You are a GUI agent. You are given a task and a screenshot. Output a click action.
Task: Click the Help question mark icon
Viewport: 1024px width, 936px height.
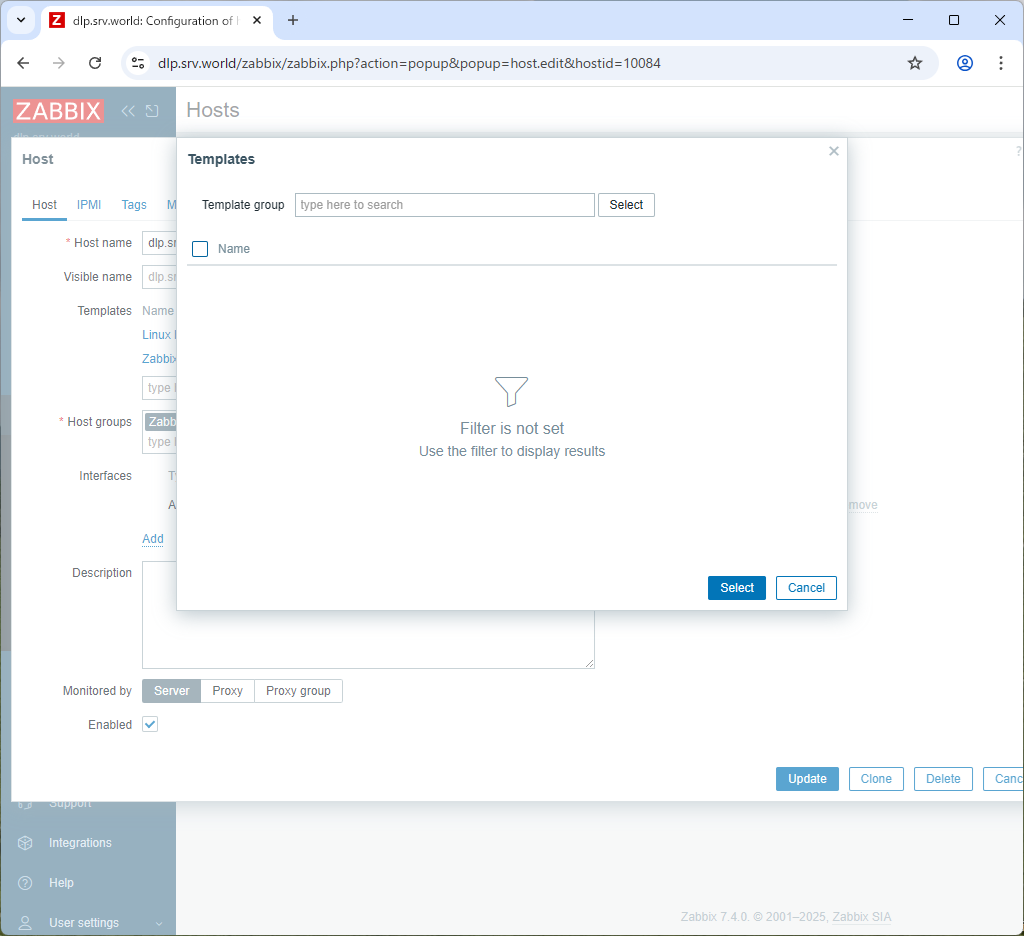point(25,883)
